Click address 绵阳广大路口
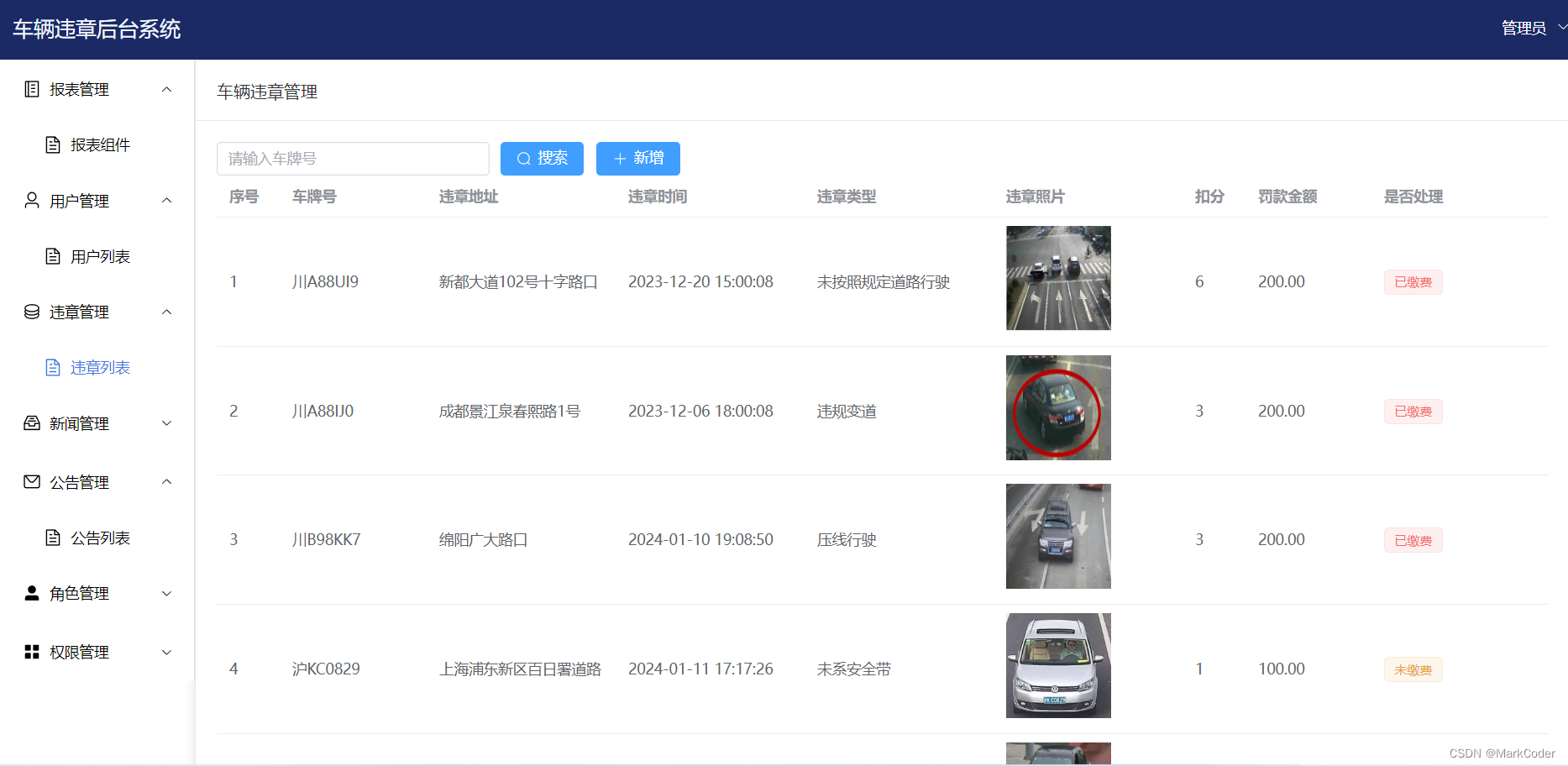This screenshot has height=766, width=1568. [x=483, y=540]
